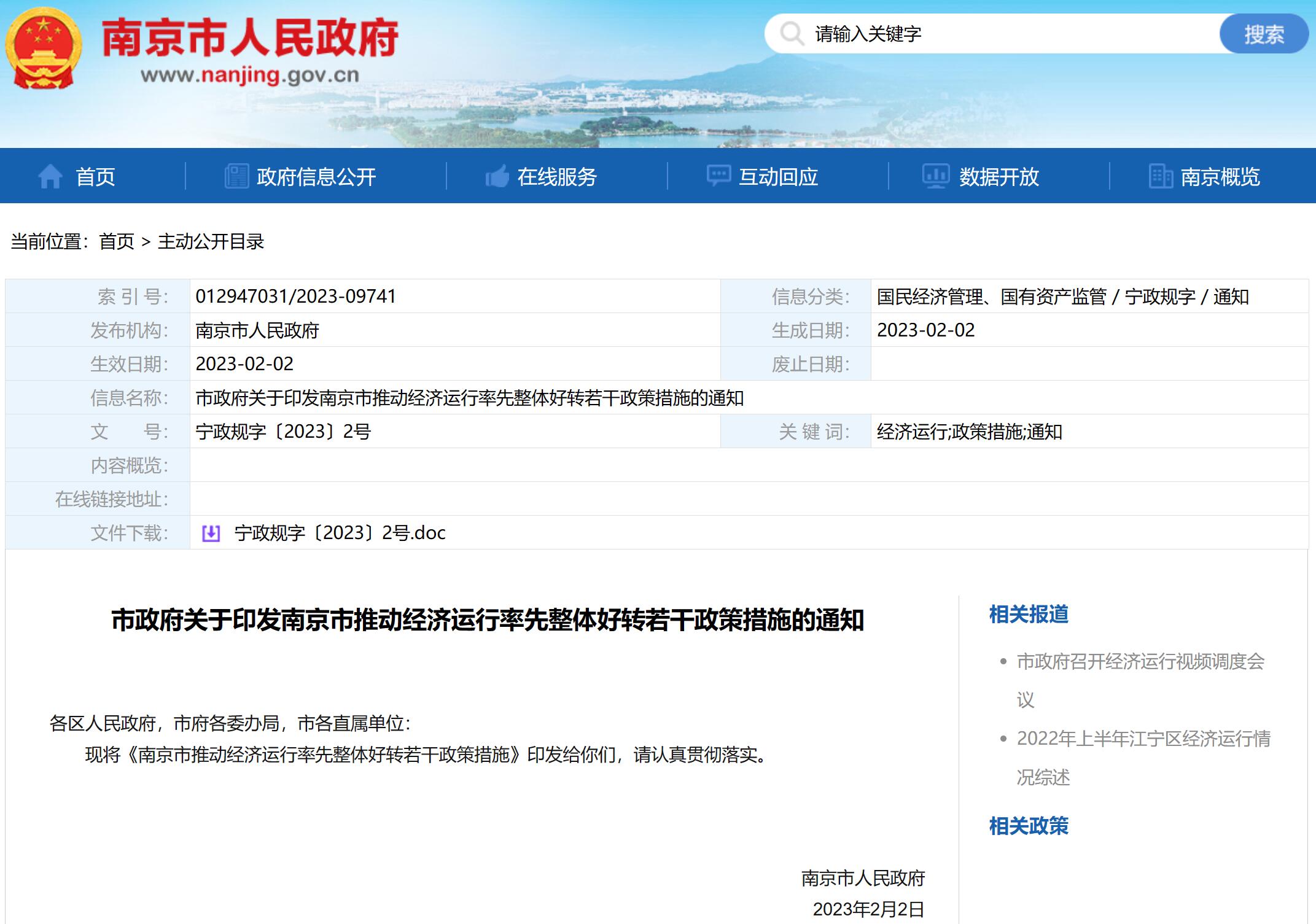Screen dimensions: 1316x924
Task: Click the bold article headline
Action: 488,620
